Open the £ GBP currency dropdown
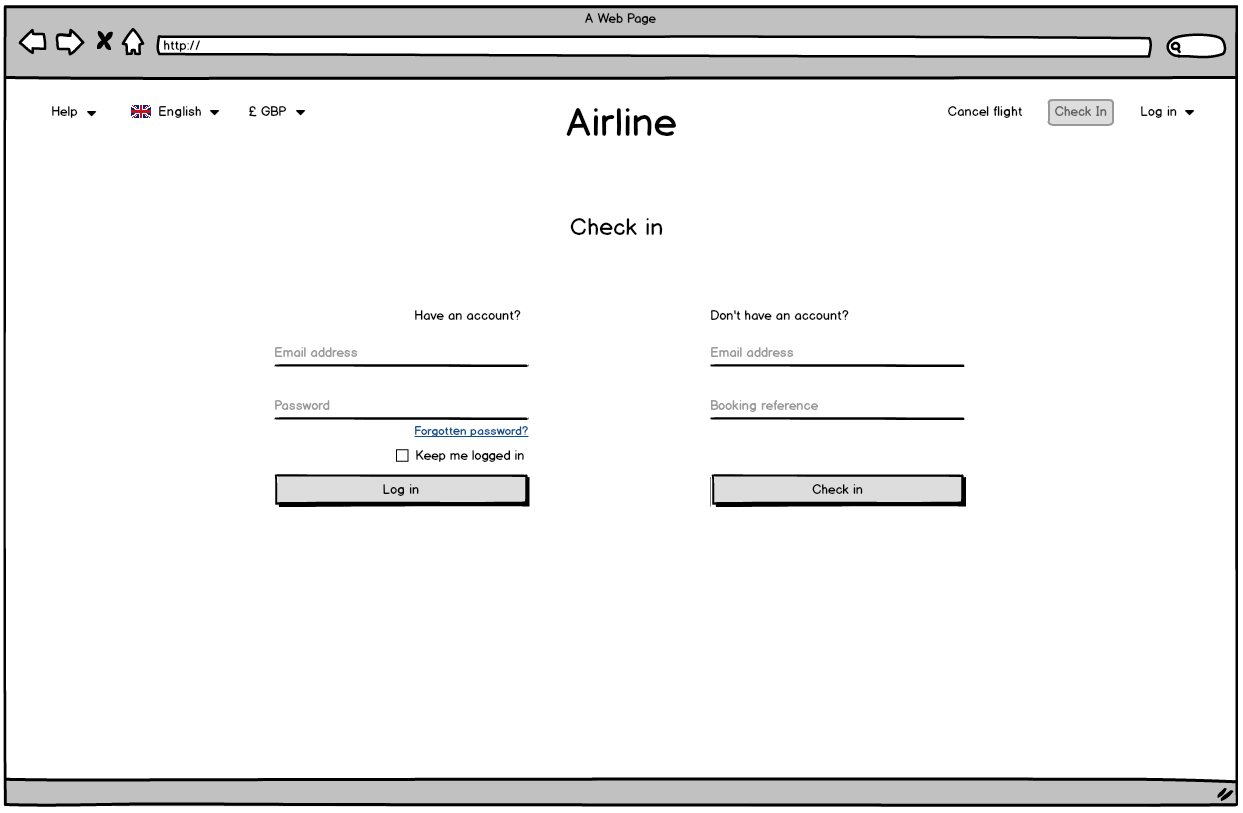Viewport: 1243px width, 813px height. coord(277,112)
